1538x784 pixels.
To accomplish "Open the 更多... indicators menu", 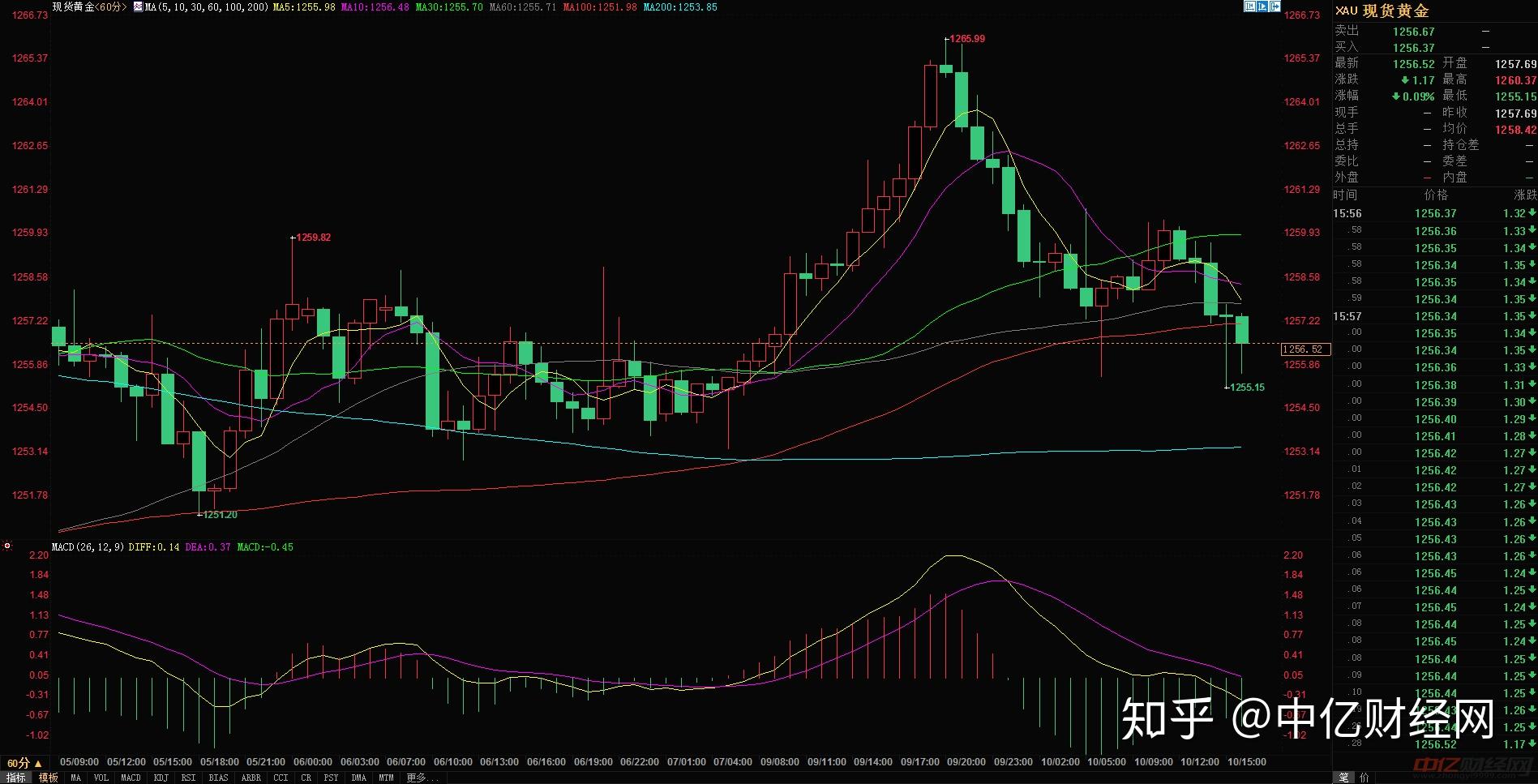I will point(422,778).
